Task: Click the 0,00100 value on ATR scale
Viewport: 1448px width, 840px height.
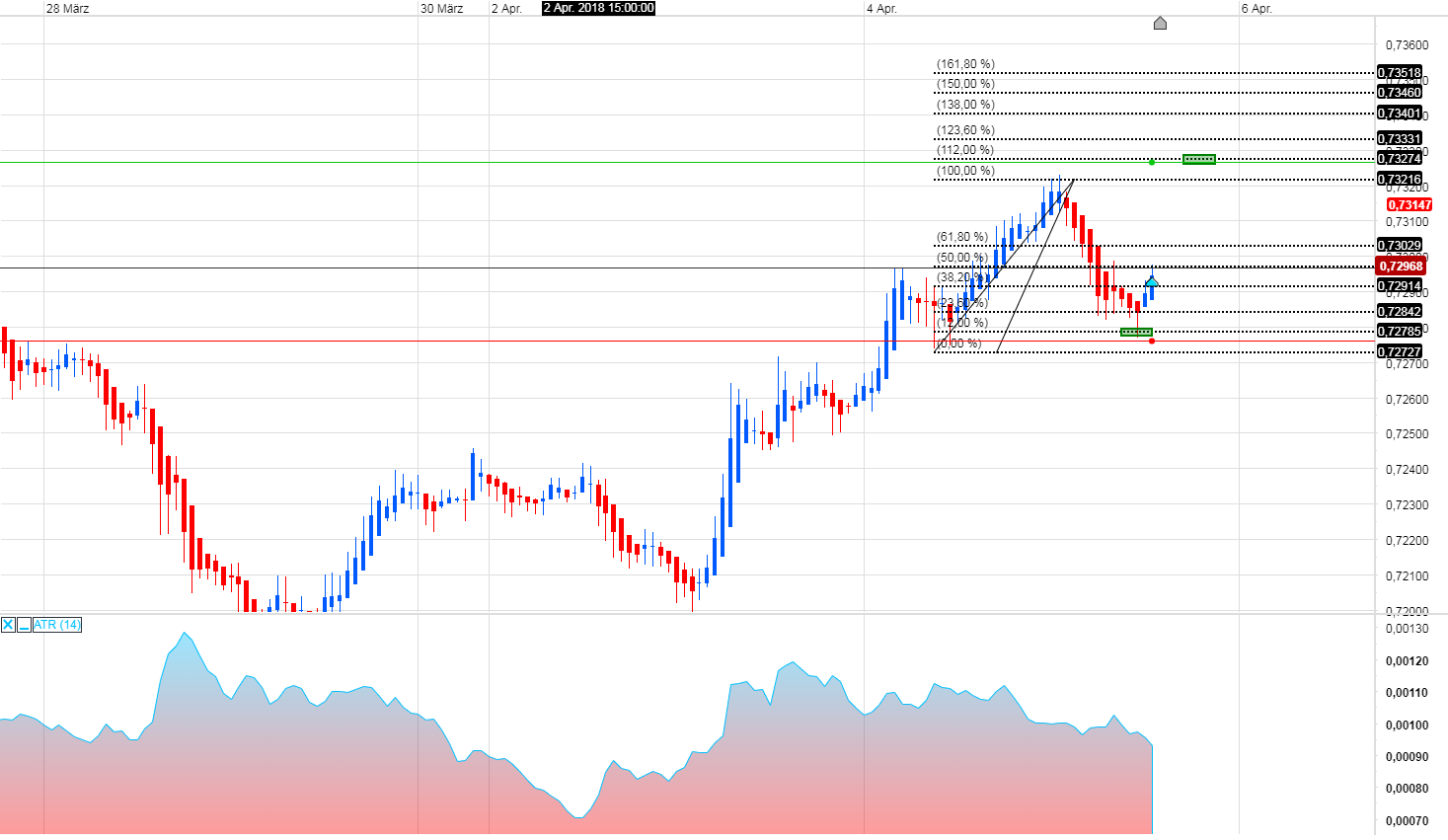Action: pos(1406,725)
